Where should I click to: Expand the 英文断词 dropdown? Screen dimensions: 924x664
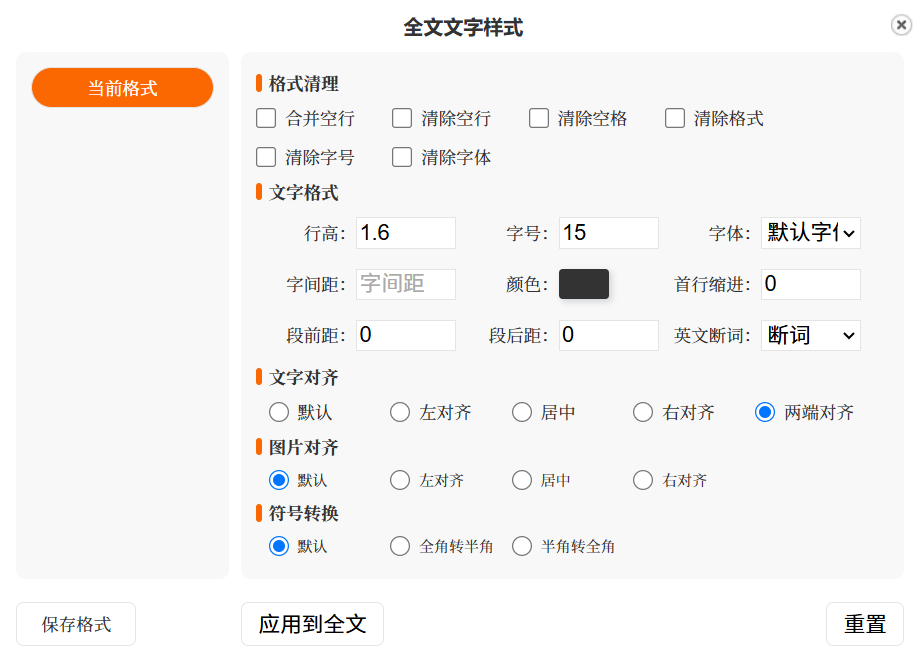[810, 335]
